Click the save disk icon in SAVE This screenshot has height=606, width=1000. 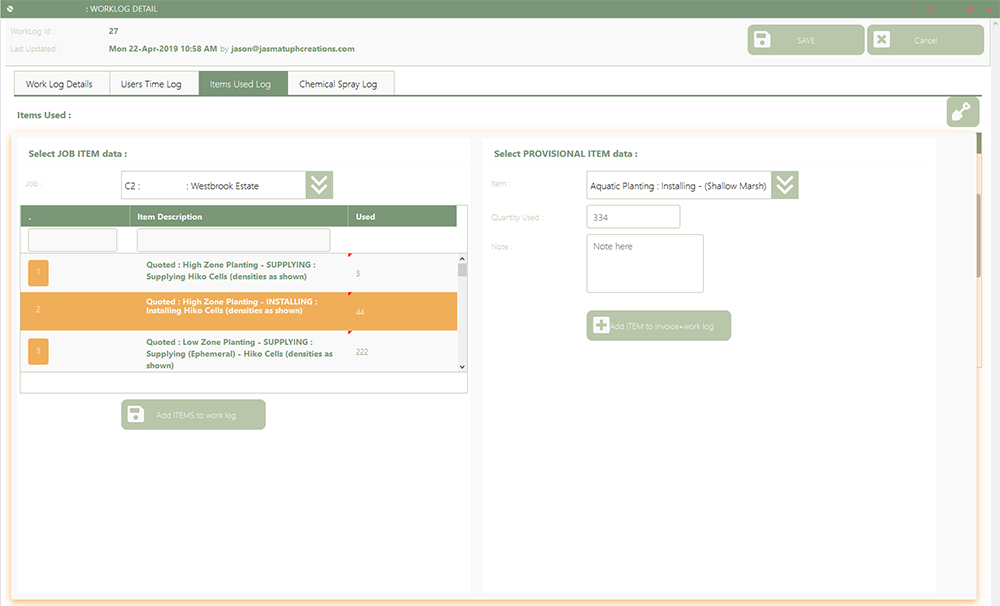[x=762, y=40]
